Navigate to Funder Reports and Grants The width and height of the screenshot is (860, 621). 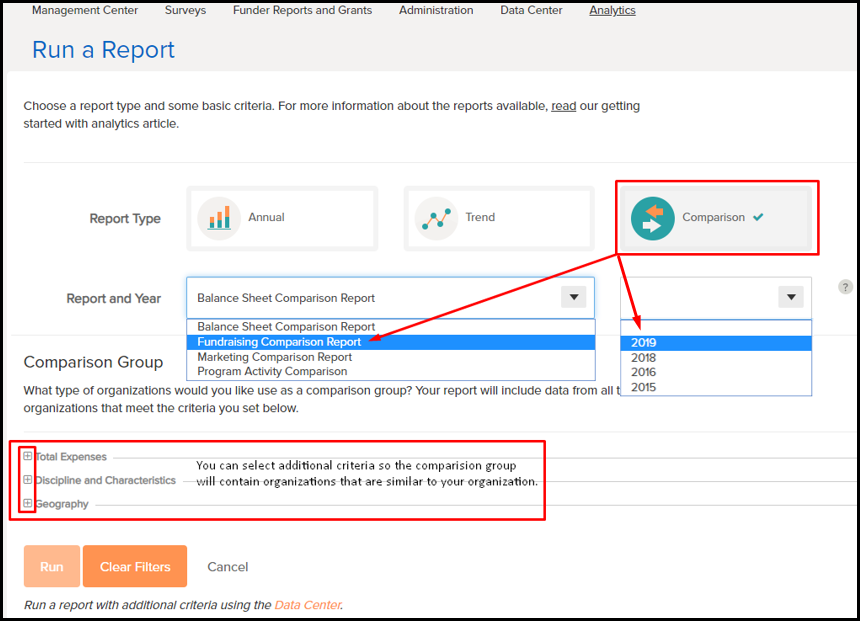coord(302,10)
